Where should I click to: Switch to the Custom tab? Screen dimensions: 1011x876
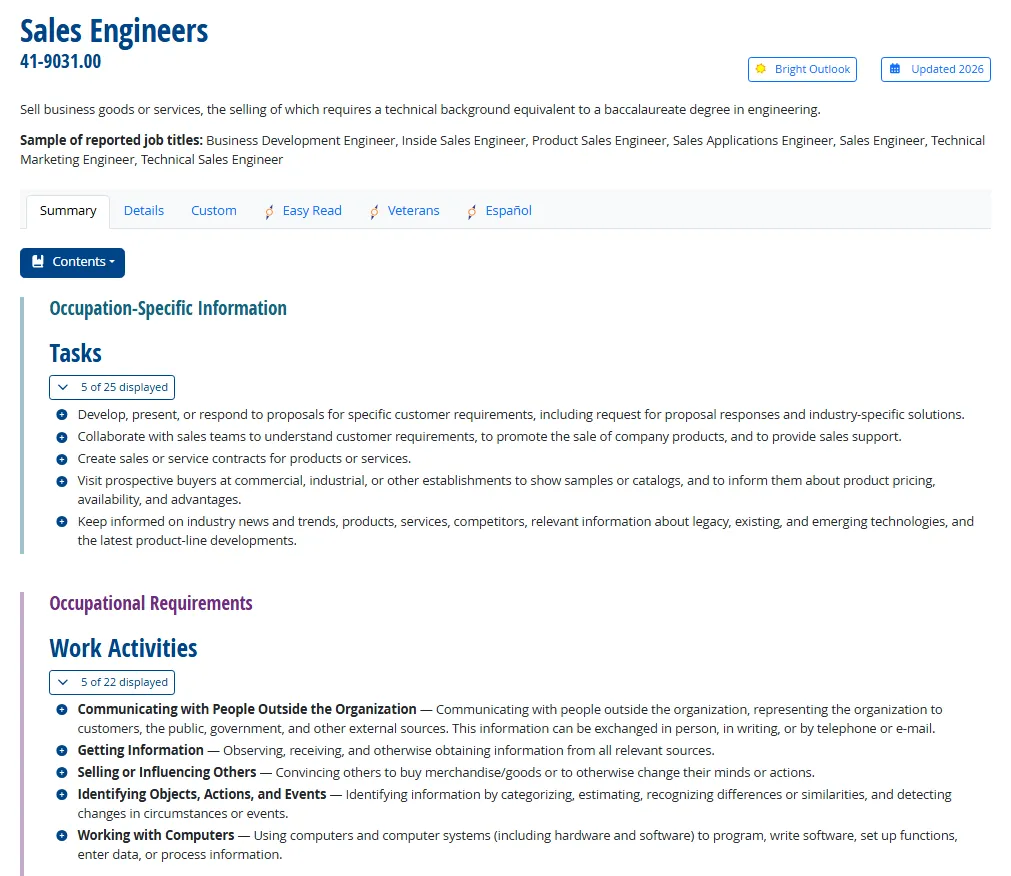[214, 211]
